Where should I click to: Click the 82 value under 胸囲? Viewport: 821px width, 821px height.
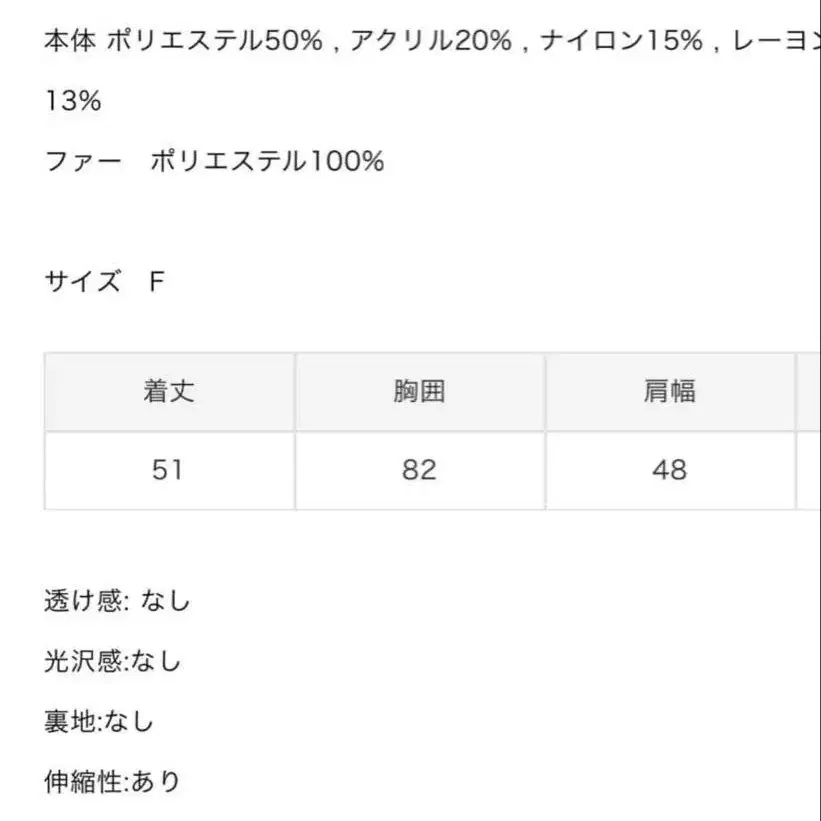[x=419, y=470]
